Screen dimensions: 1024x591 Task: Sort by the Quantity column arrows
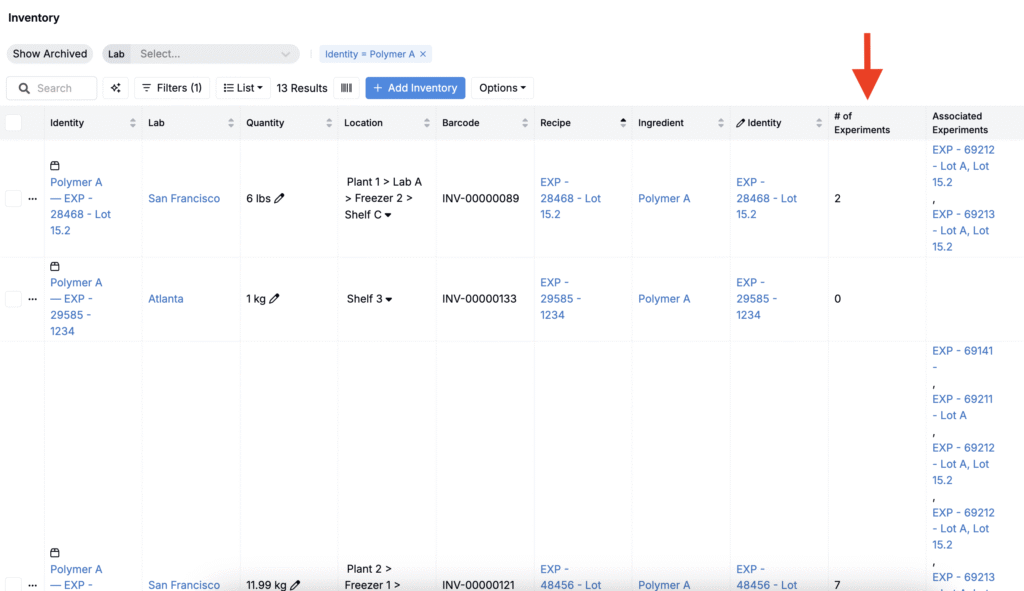click(329, 123)
